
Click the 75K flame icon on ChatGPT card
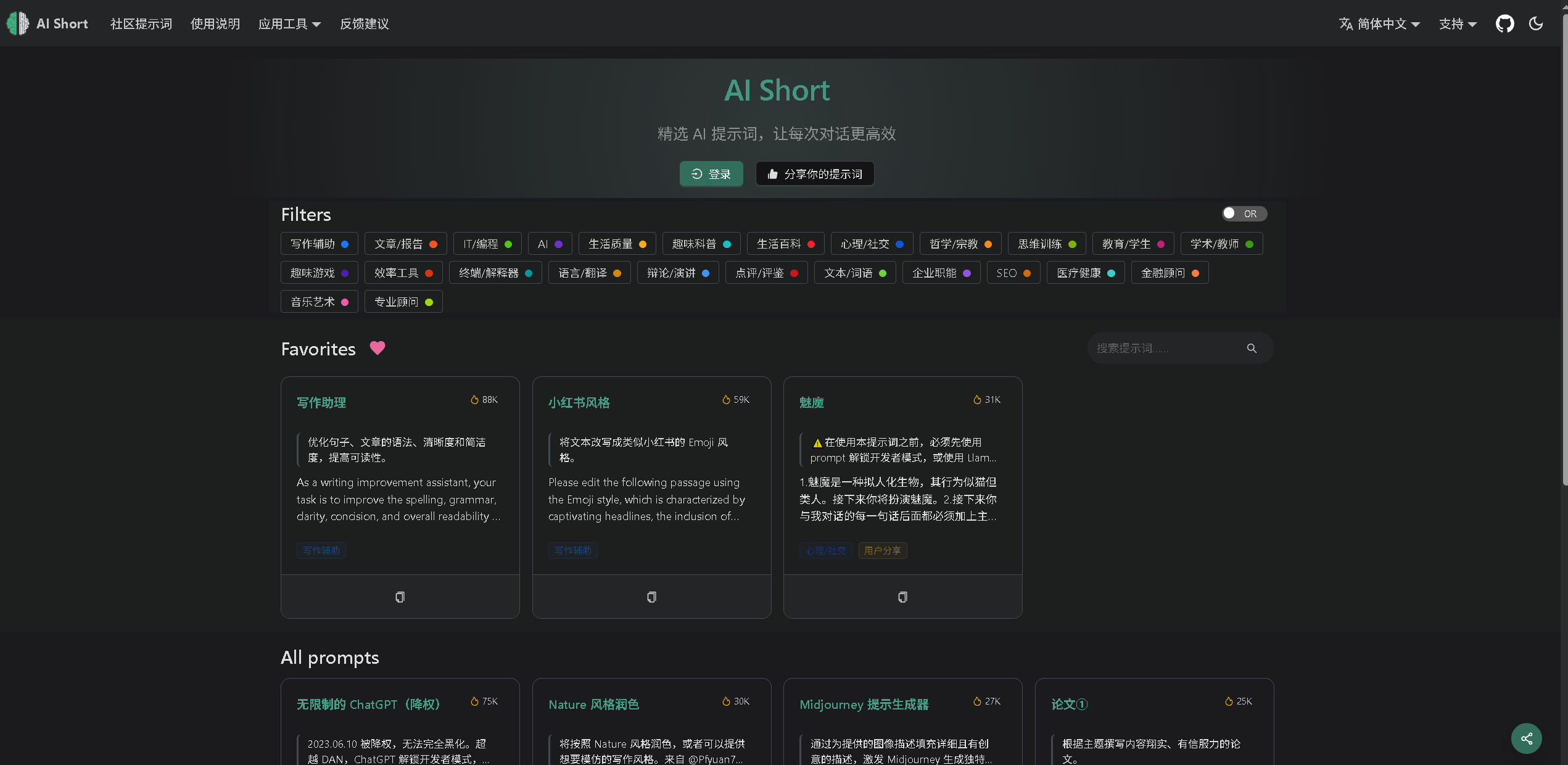coord(474,701)
